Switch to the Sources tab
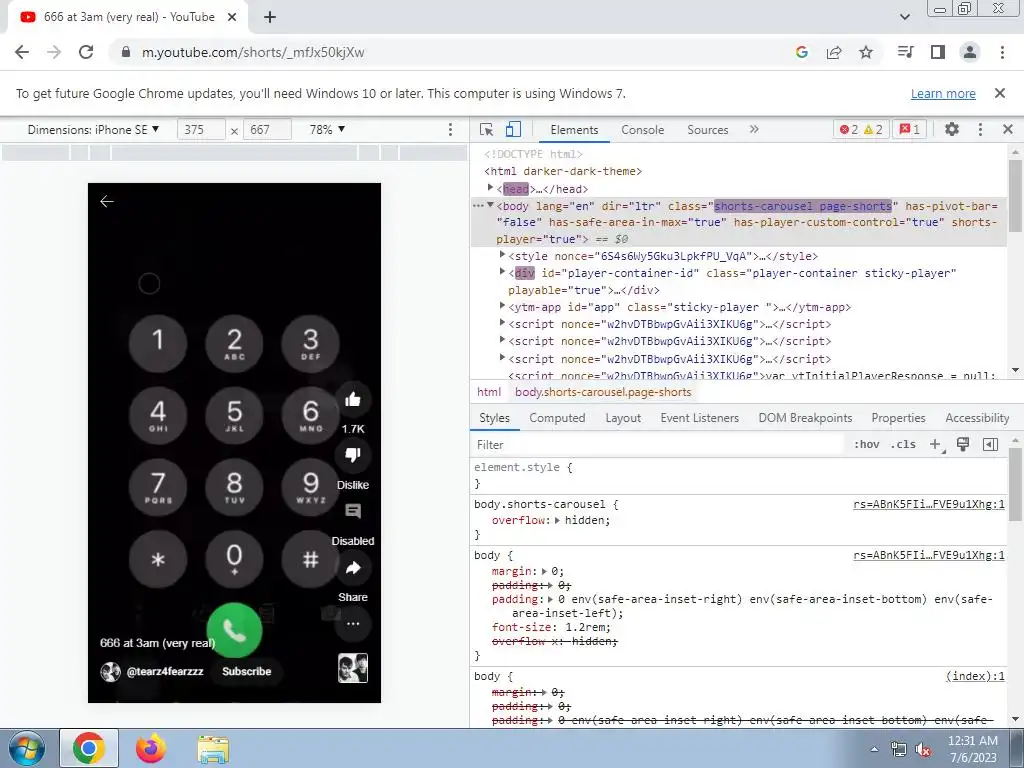 click(x=707, y=129)
